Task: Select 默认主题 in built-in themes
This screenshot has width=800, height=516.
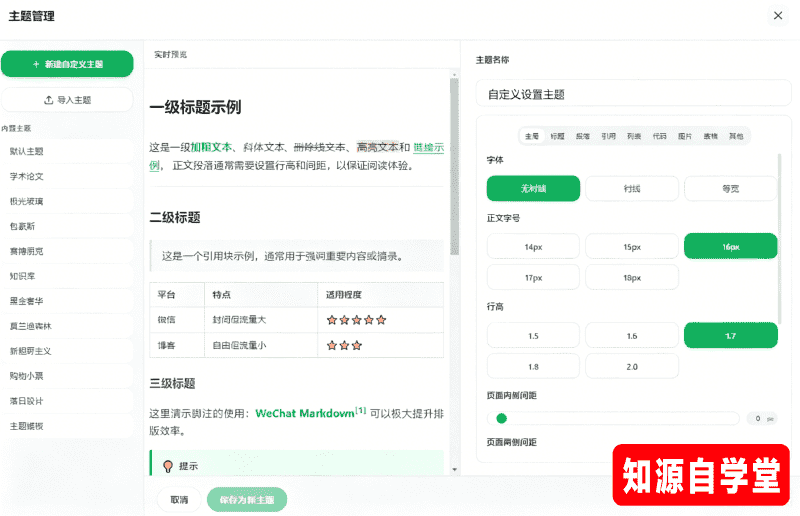Action: tap(67, 151)
